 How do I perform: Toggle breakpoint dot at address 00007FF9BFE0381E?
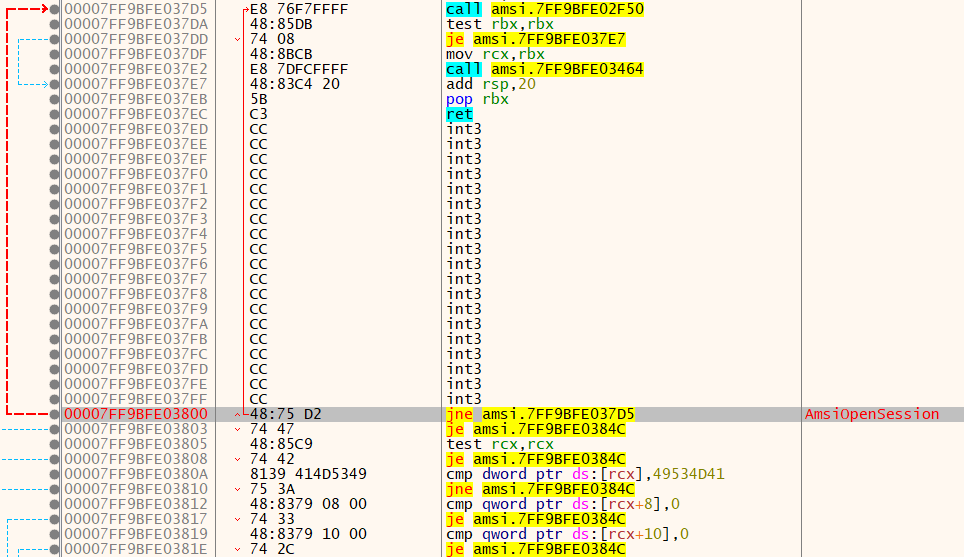[x=55, y=549]
